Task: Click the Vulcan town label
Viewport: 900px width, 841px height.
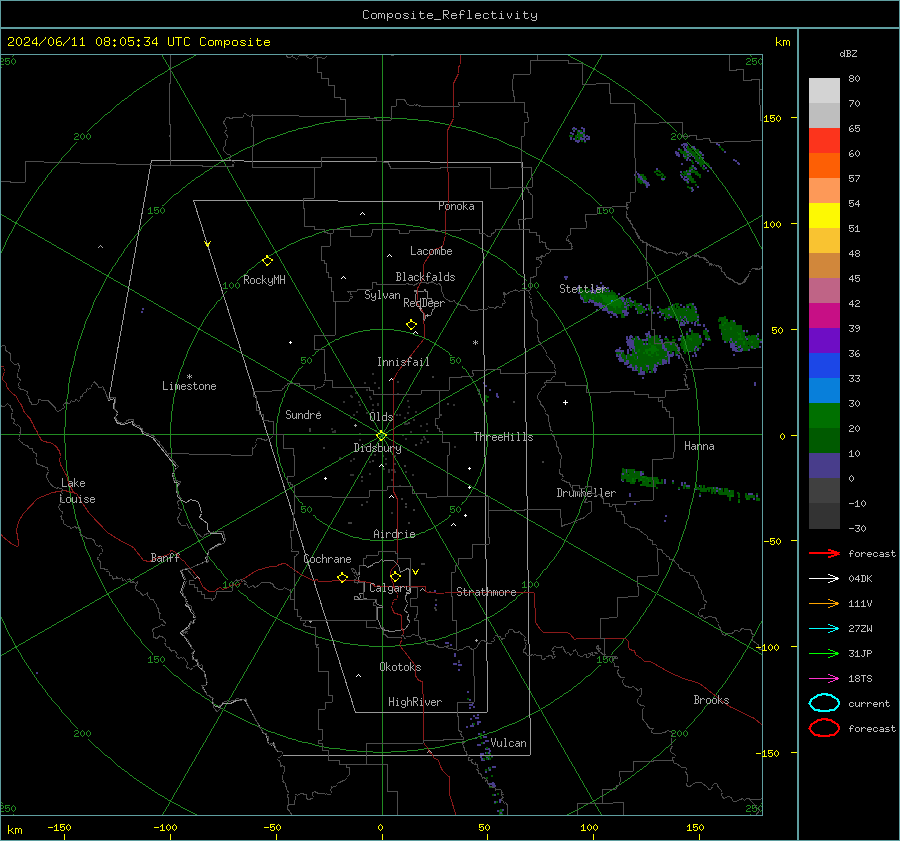Action: 508,743
